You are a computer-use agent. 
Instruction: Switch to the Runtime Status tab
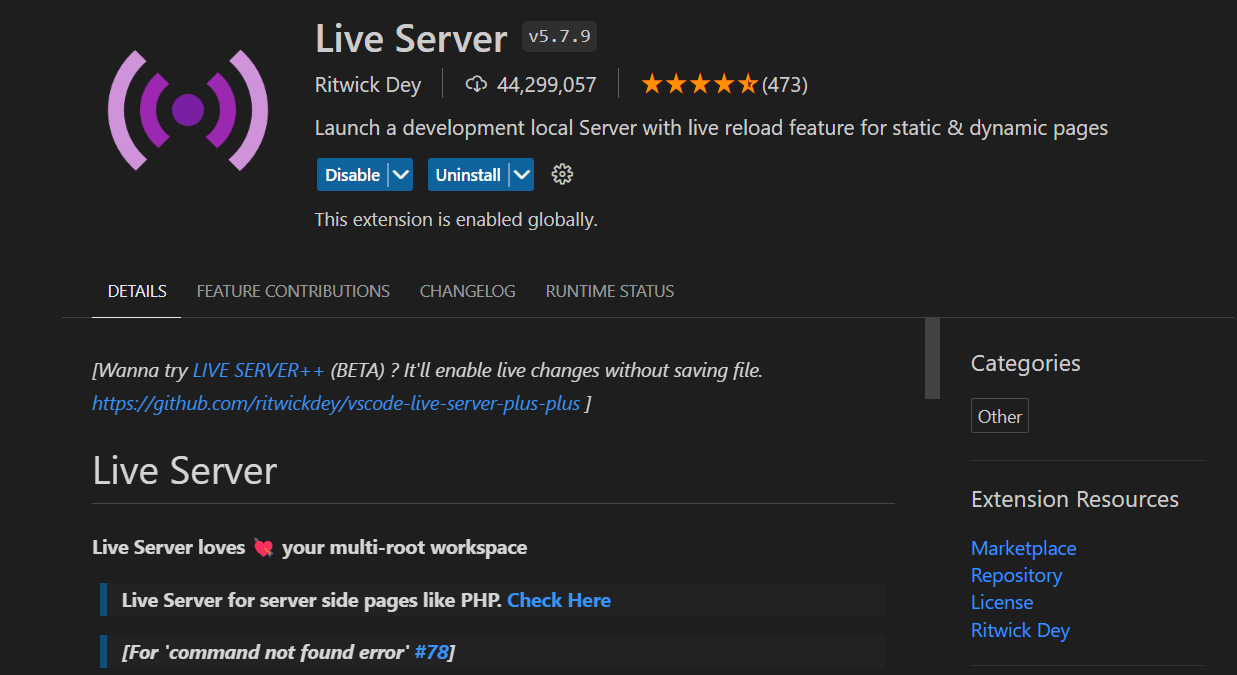click(609, 291)
